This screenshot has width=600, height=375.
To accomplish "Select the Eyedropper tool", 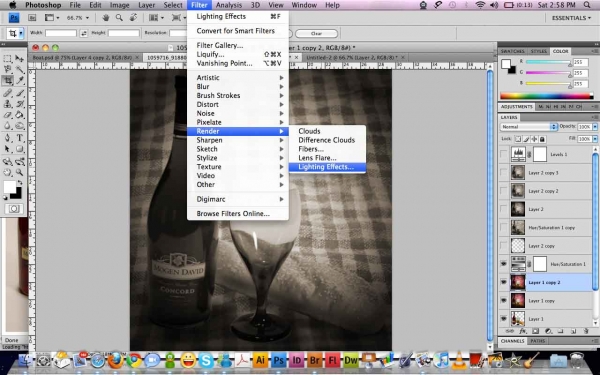I will 20,80.
